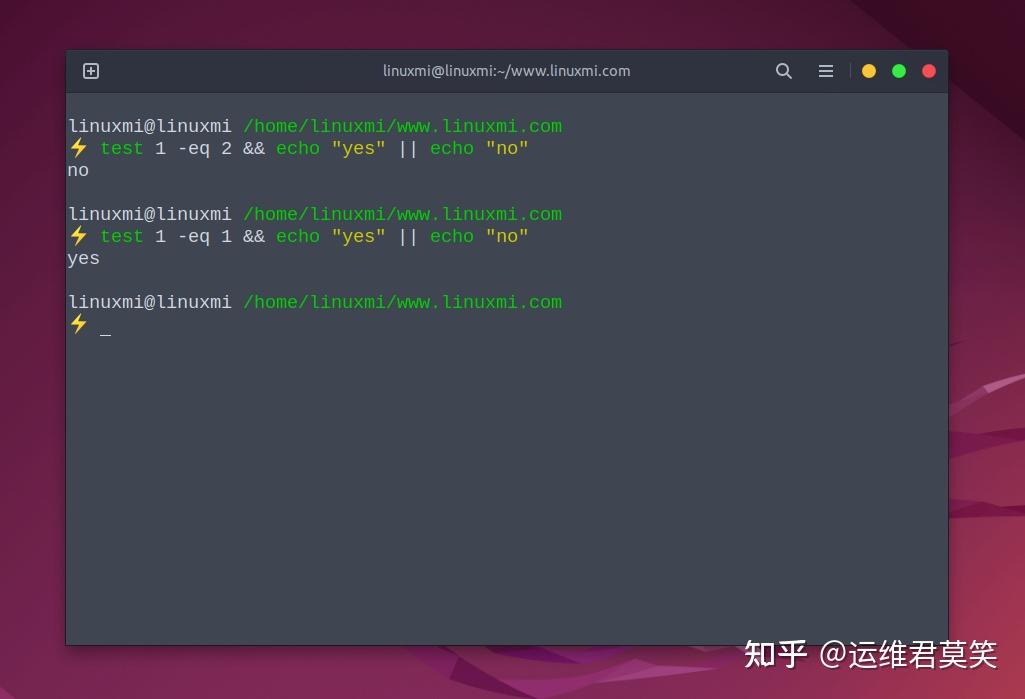Select the first command output line 'no'
This screenshot has width=1025, height=699.
pyautogui.click(x=78, y=170)
